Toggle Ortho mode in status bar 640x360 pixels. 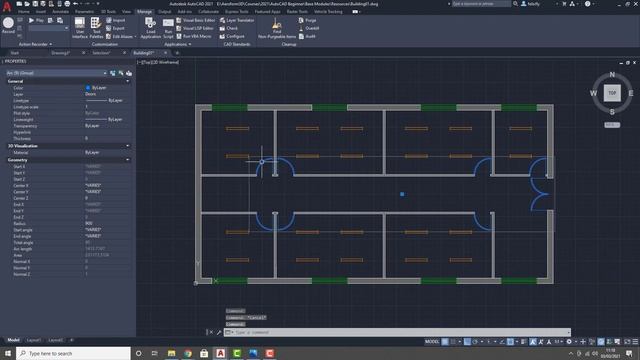(467, 342)
